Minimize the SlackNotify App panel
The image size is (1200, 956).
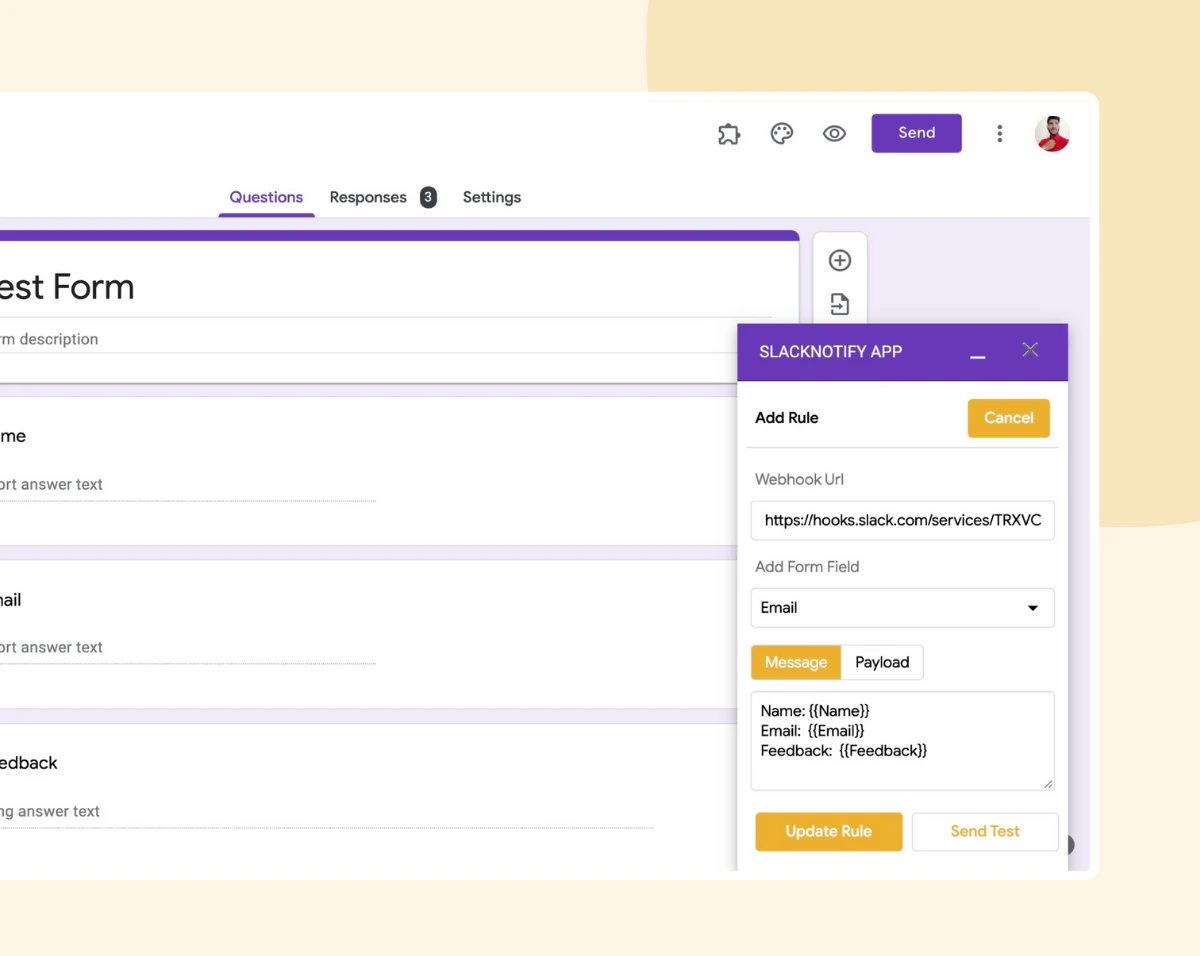[978, 353]
